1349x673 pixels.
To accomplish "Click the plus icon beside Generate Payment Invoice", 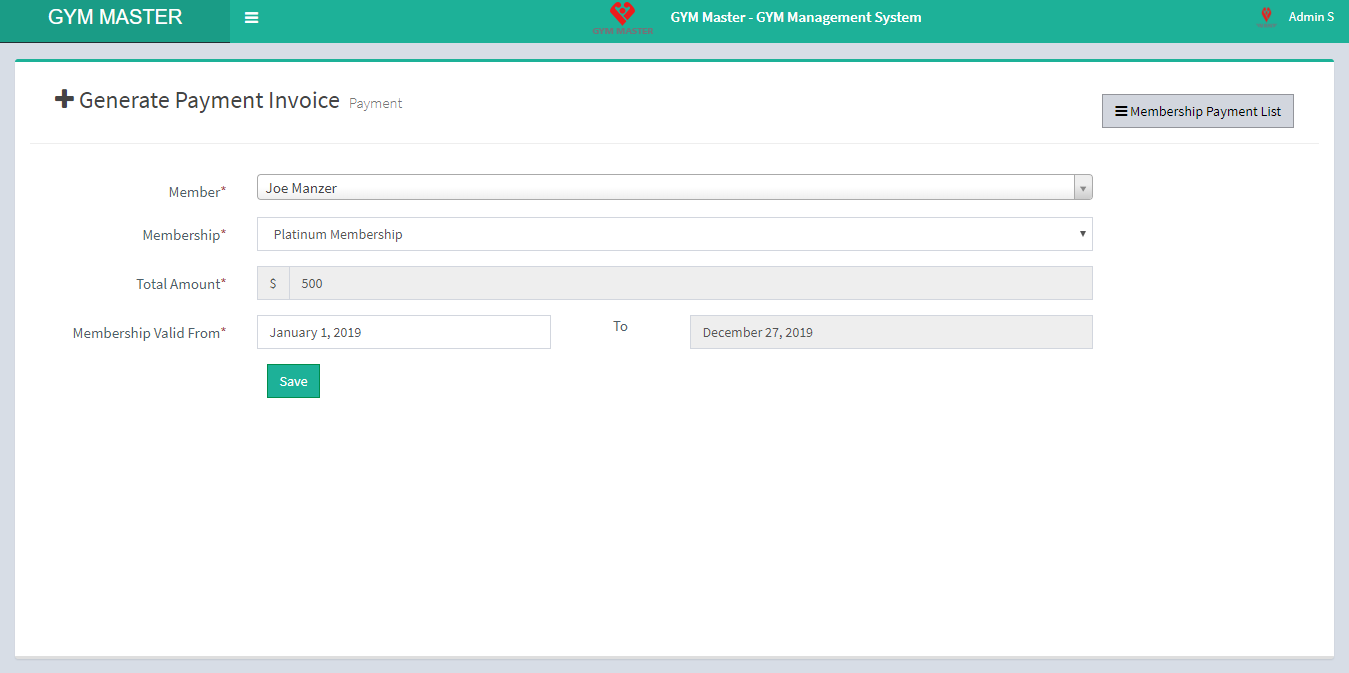I will tap(64, 98).
